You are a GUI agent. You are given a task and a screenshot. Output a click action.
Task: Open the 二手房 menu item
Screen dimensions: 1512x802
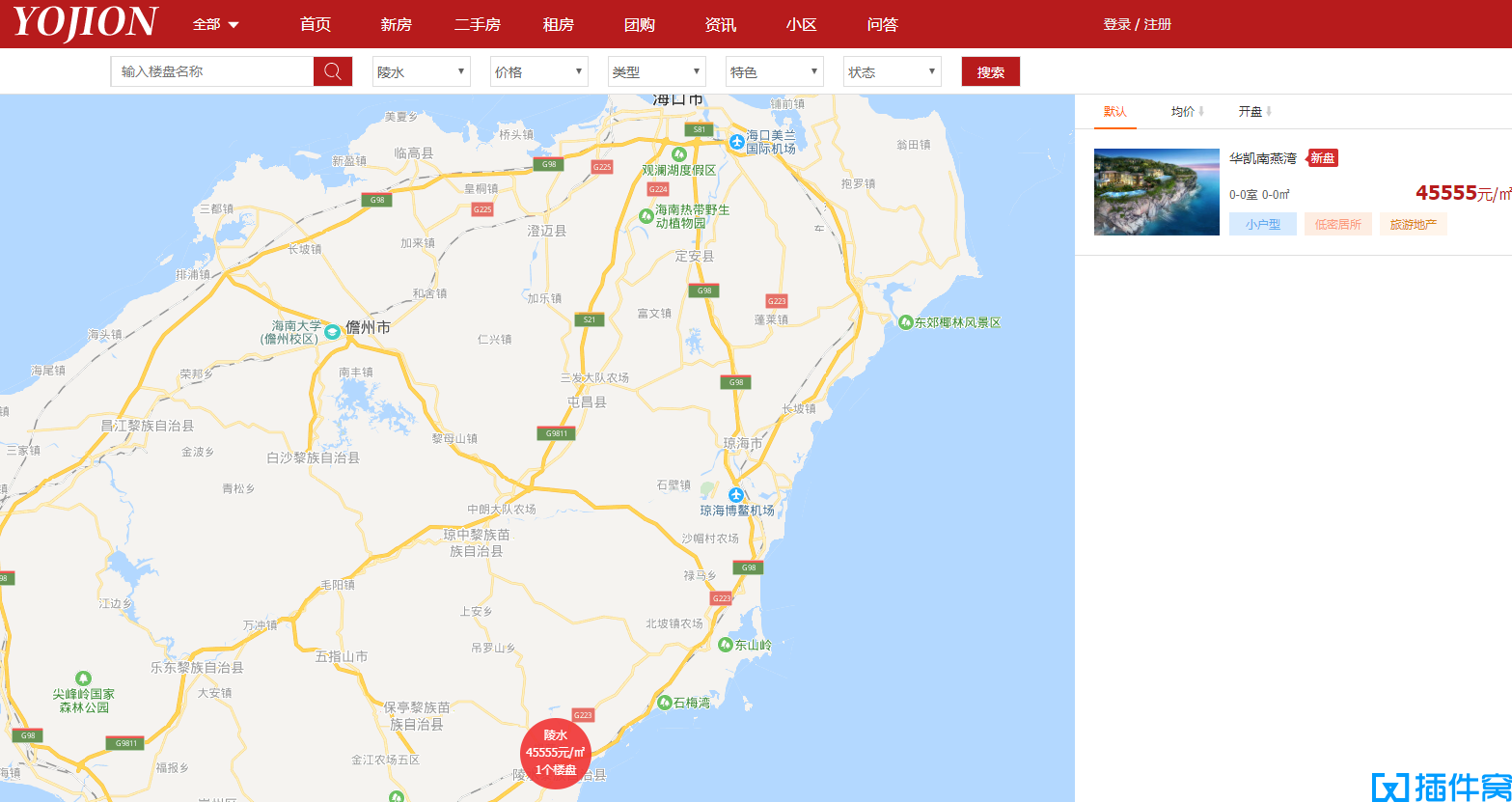pyautogui.click(x=478, y=24)
